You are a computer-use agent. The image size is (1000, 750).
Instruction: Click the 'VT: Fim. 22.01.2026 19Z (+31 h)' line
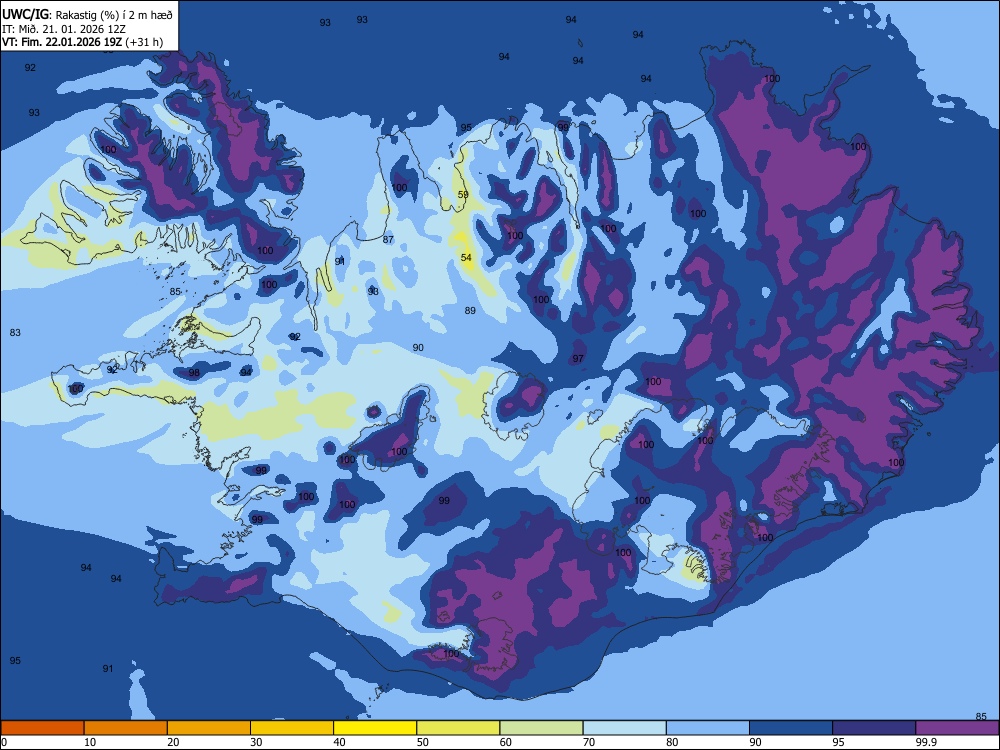[82, 42]
